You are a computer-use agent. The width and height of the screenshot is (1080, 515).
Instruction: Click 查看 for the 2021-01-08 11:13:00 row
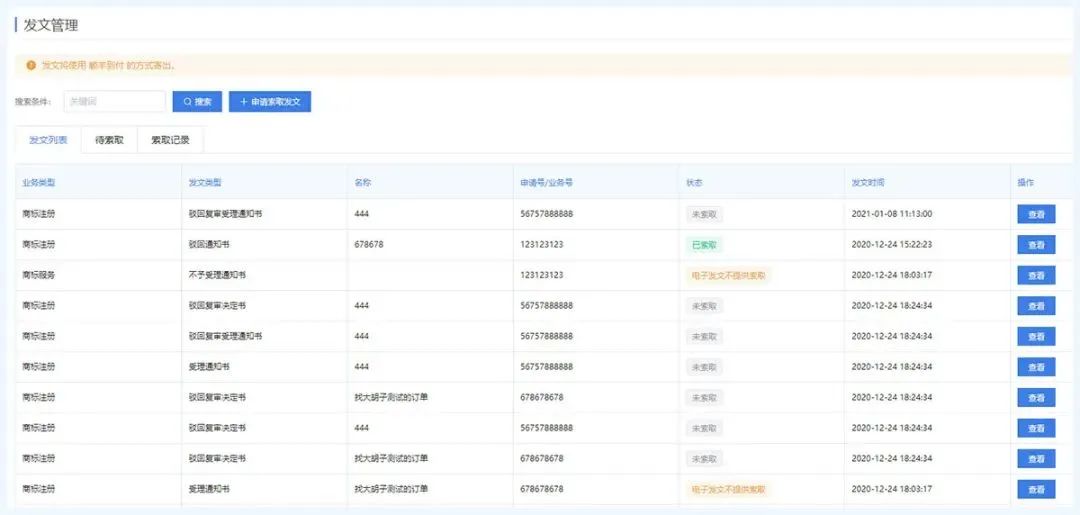click(1036, 214)
